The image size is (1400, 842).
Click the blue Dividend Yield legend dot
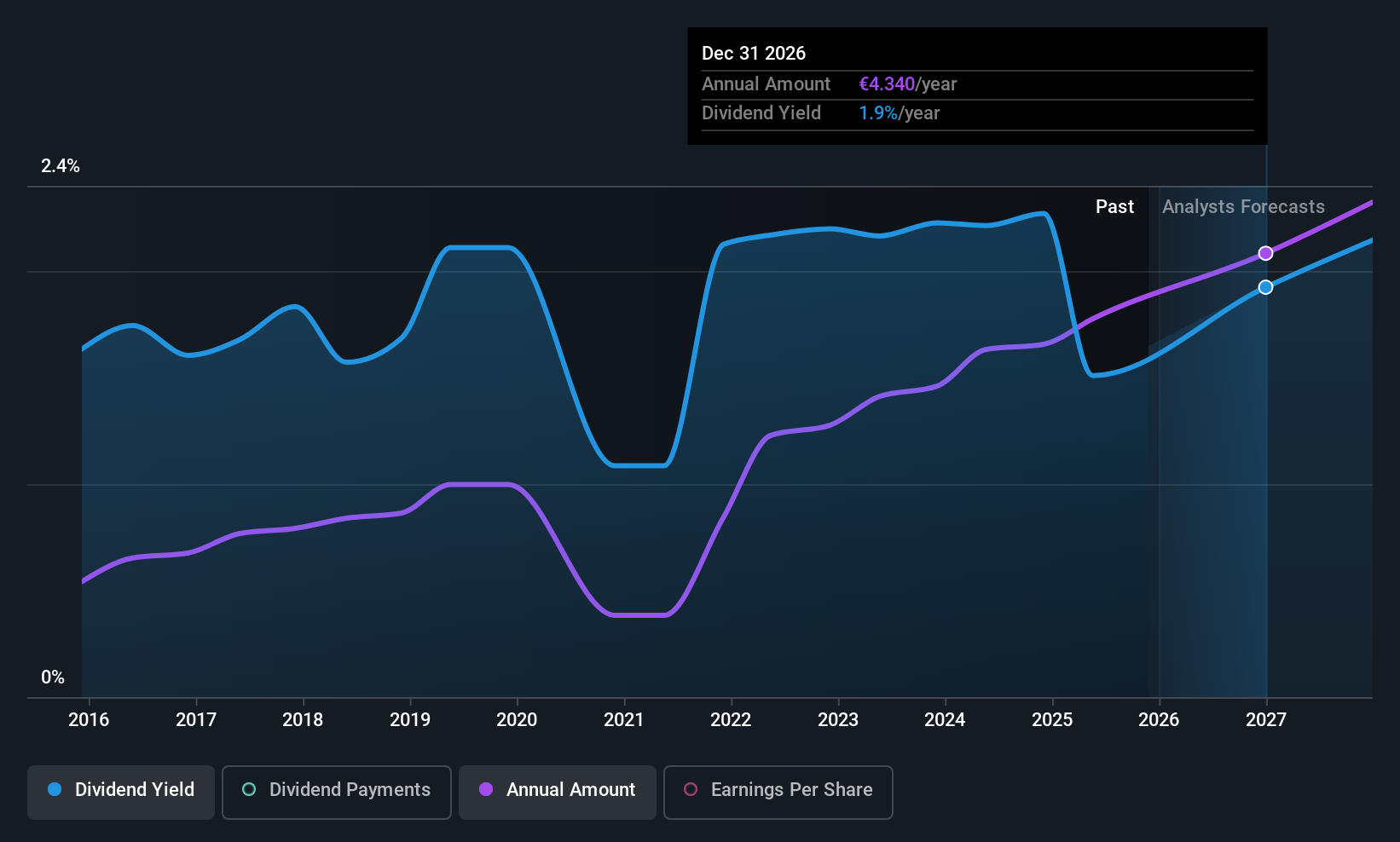(x=55, y=789)
